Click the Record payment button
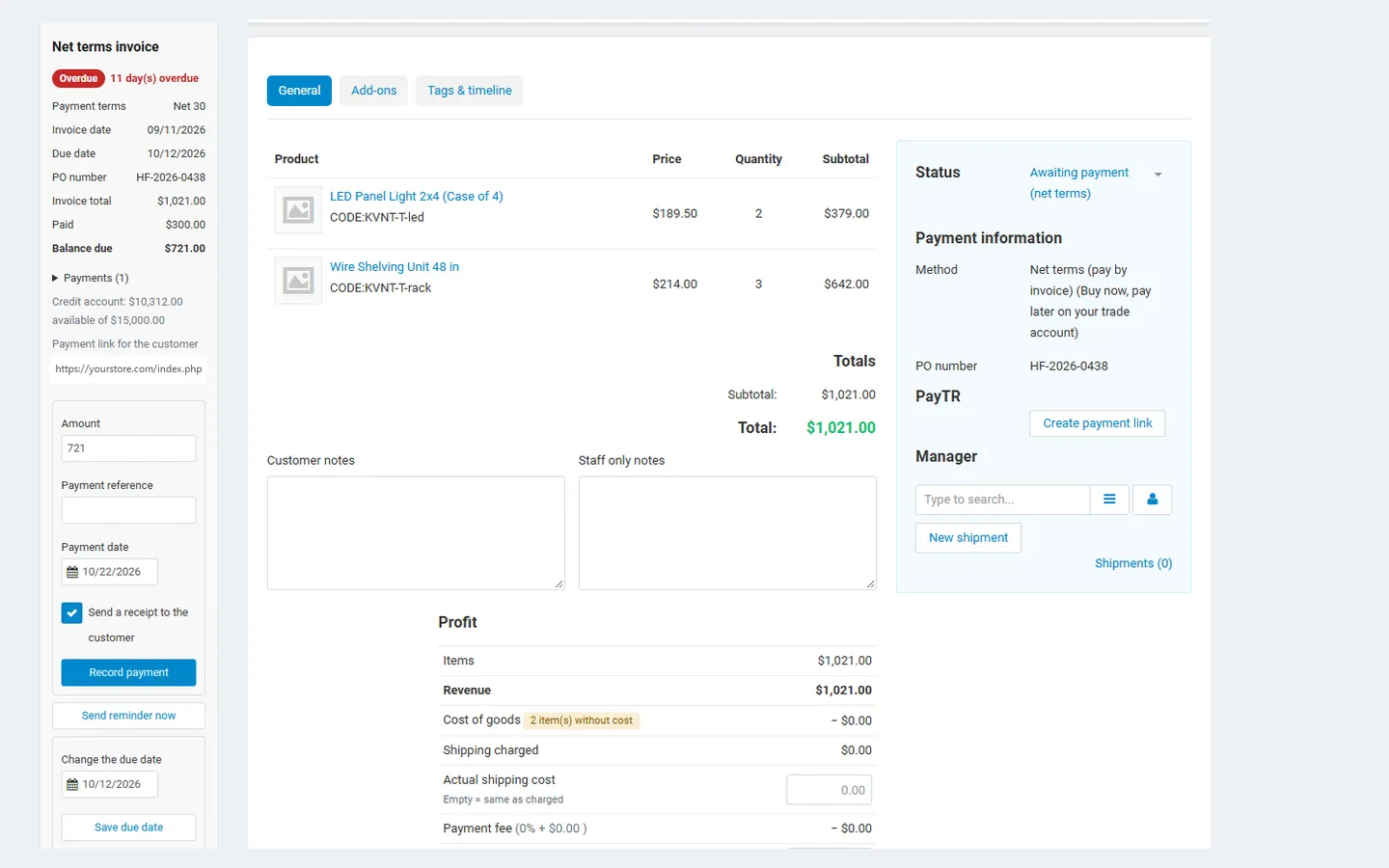The width and height of the screenshot is (1389, 868). tap(128, 672)
